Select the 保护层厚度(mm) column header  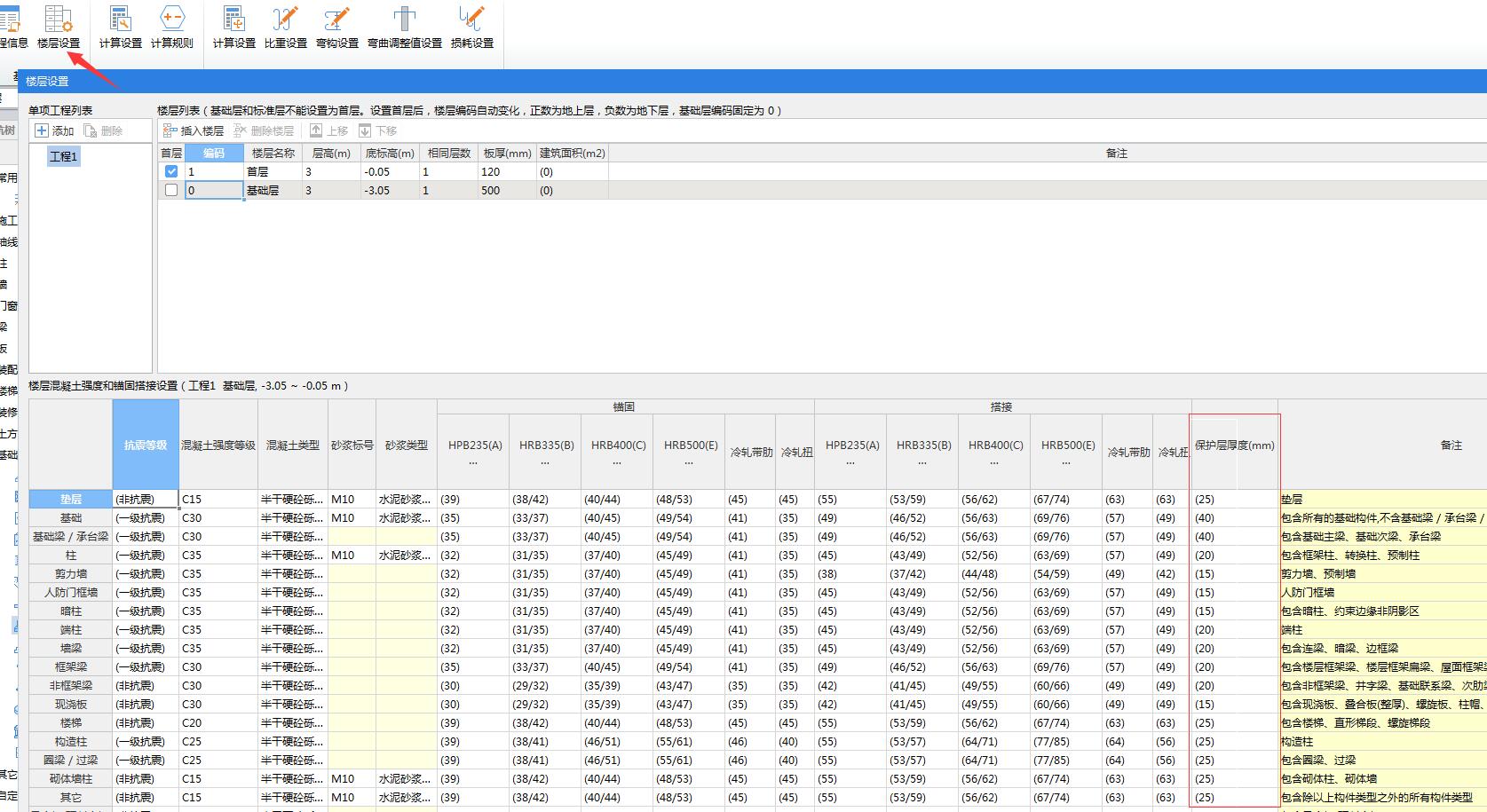point(1234,445)
